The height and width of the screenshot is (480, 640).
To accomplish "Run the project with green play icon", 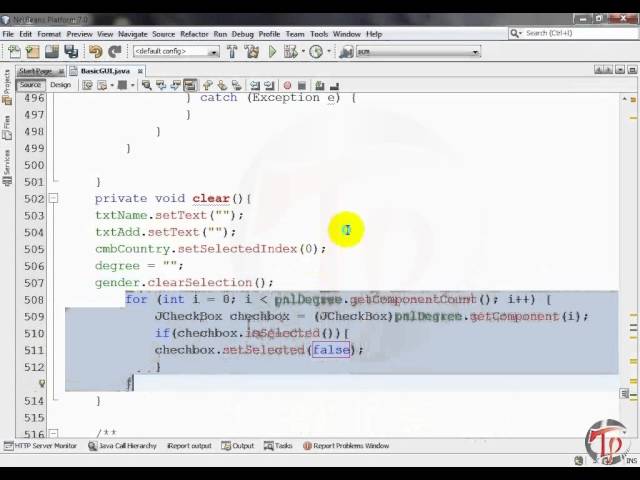I will tap(272, 51).
